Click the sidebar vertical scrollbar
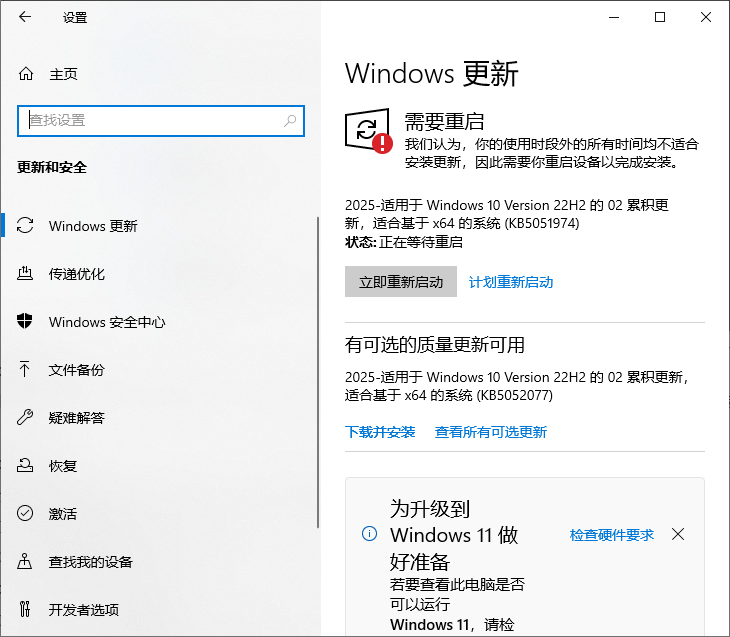Viewport: 730px width, 637px height. coord(318,373)
